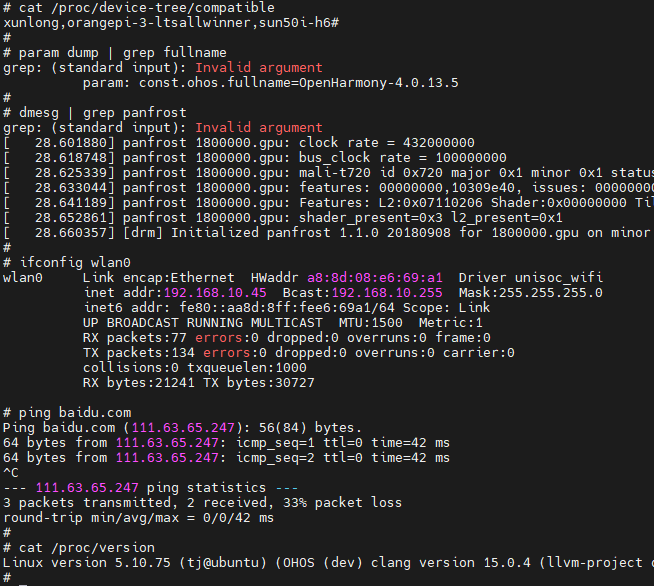Click 'Linux version 5.10.75 (tj@ubuntu)' line

328,563
